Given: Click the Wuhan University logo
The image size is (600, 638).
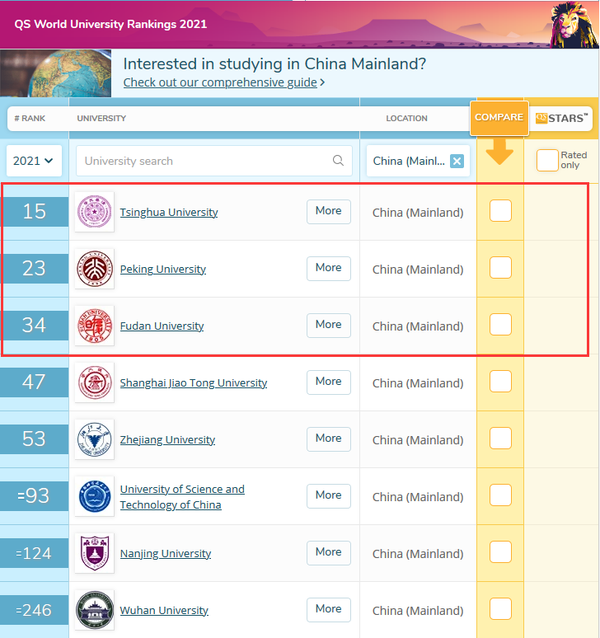Looking at the screenshot, I should (94, 610).
